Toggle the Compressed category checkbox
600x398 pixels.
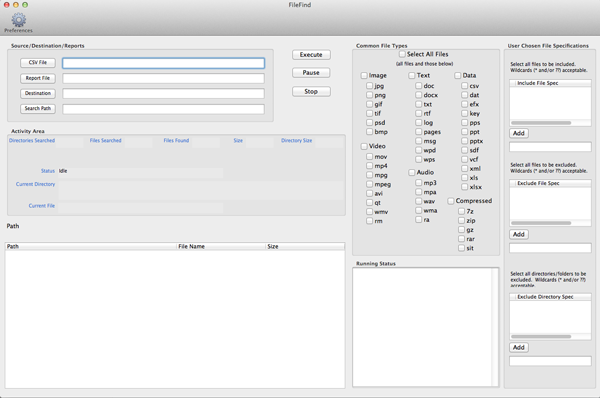pyautogui.click(x=451, y=201)
